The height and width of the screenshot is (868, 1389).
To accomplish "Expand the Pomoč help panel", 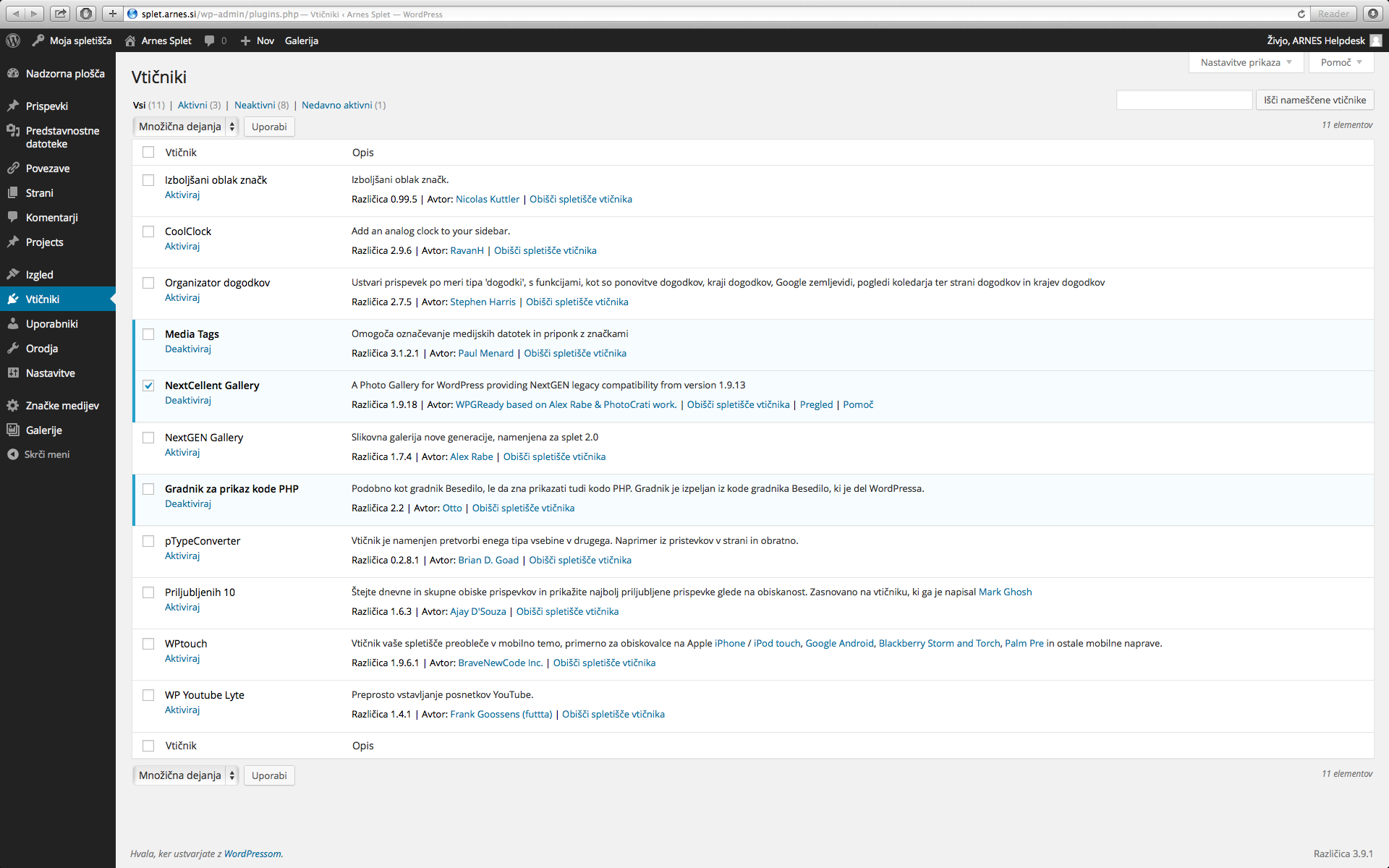I will (x=1341, y=62).
